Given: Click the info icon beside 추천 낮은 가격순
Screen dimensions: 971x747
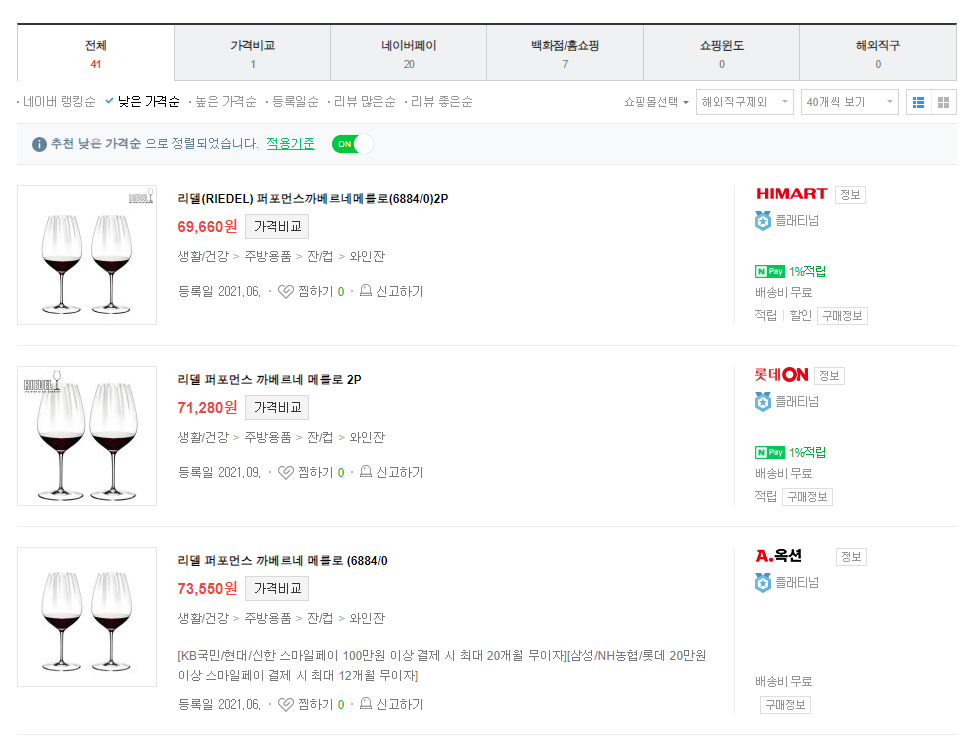Looking at the screenshot, I should tap(39, 144).
